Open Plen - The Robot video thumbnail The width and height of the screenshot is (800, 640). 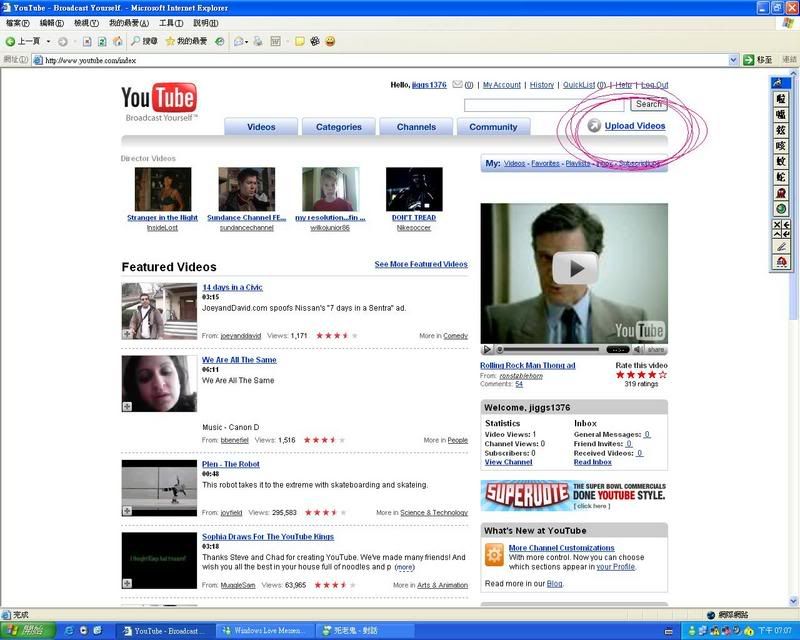pyautogui.click(x=159, y=488)
